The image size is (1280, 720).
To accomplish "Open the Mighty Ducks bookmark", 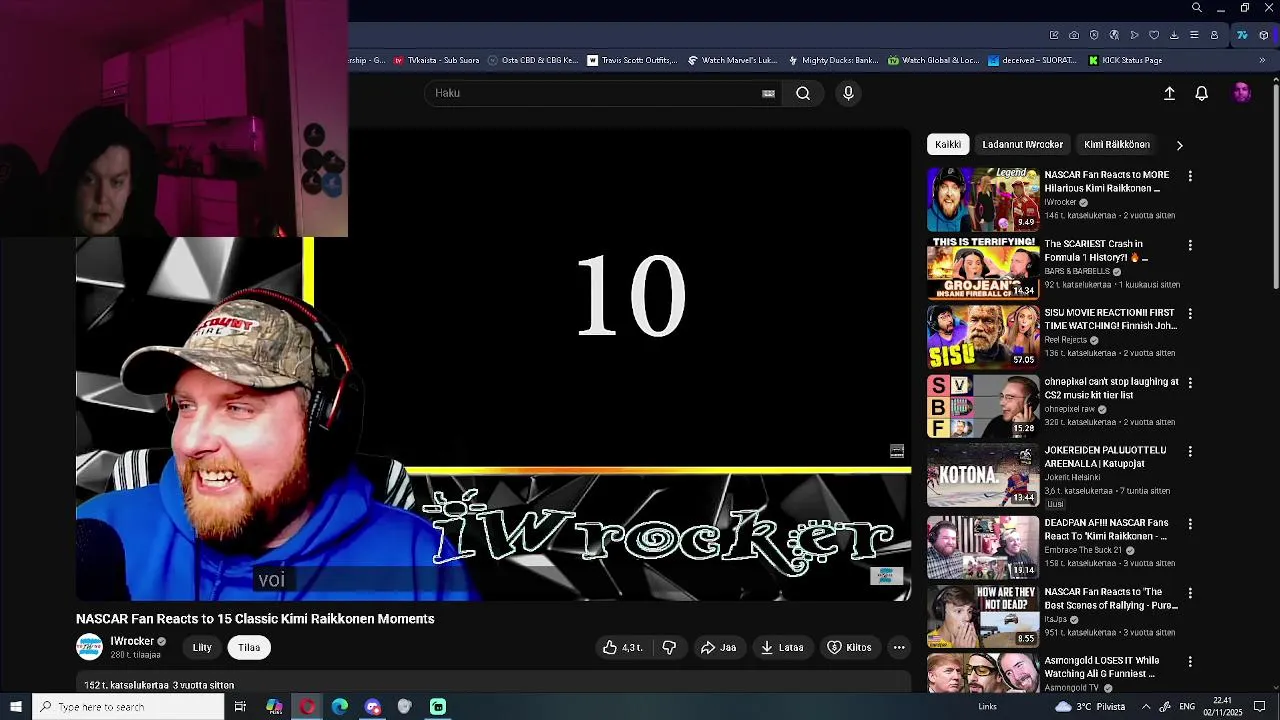I will point(833,60).
